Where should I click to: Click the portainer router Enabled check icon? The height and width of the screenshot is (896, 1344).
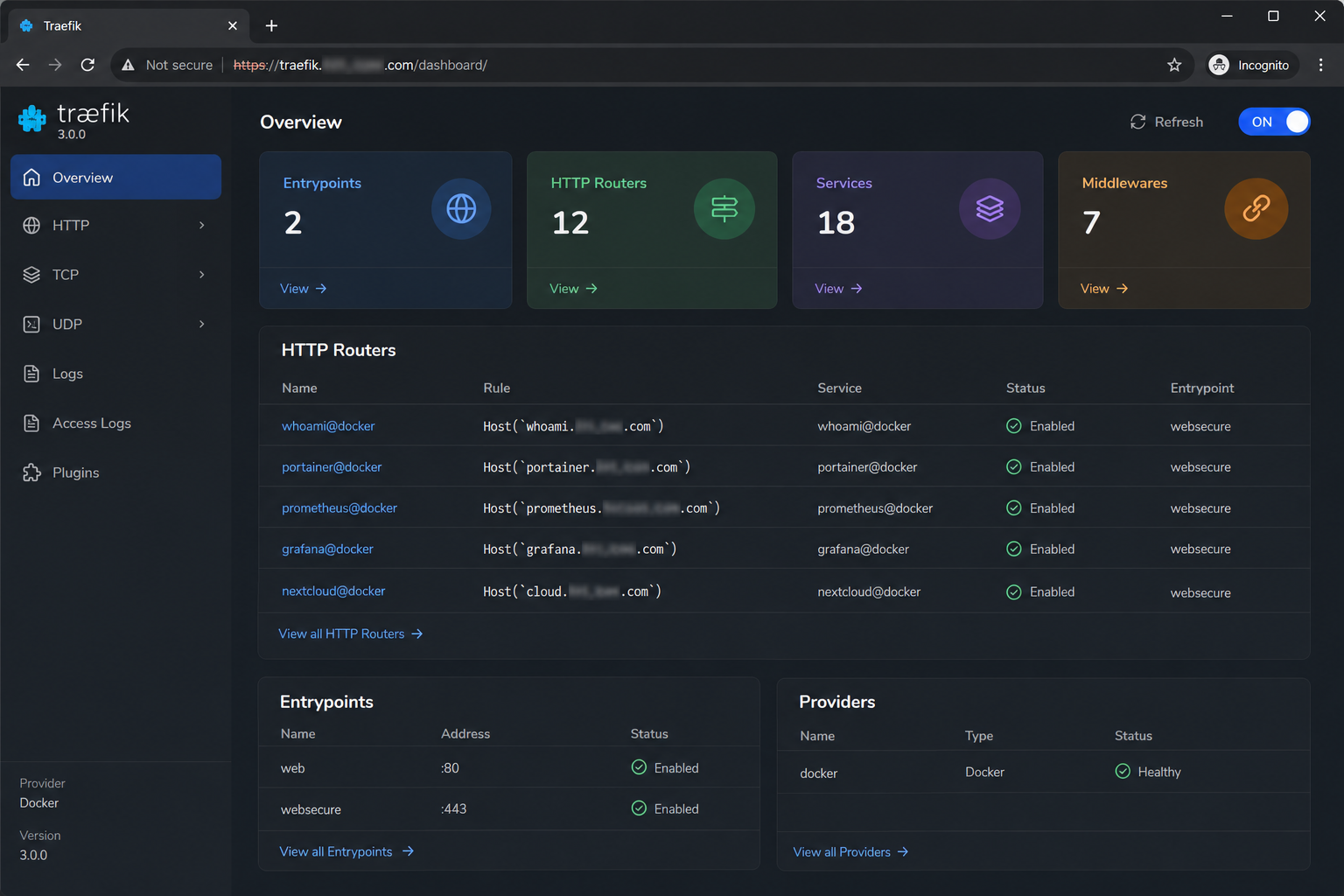pyautogui.click(x=1014, y=467)
